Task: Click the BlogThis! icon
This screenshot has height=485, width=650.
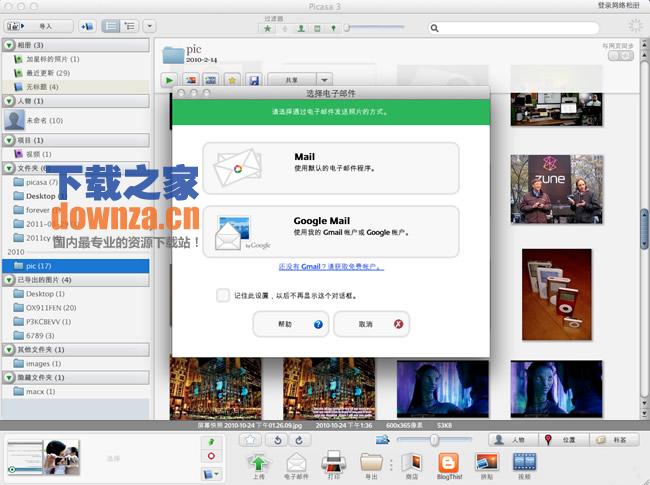Action: 449,465
